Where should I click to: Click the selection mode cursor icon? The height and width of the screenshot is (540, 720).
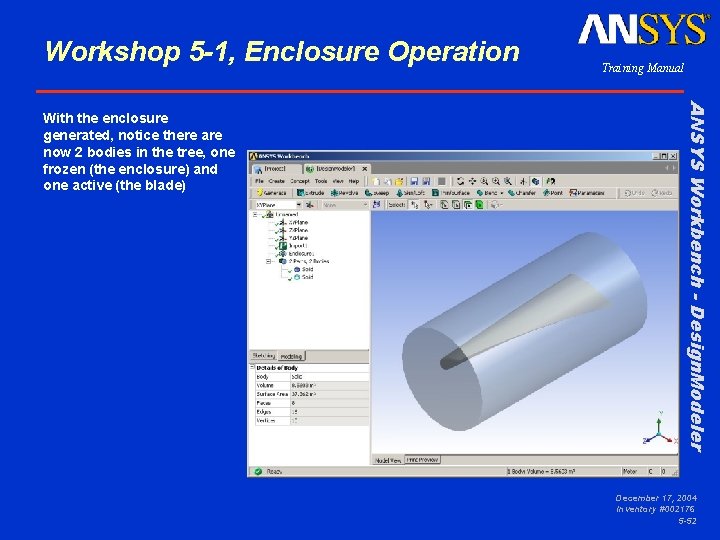(415, 205)
